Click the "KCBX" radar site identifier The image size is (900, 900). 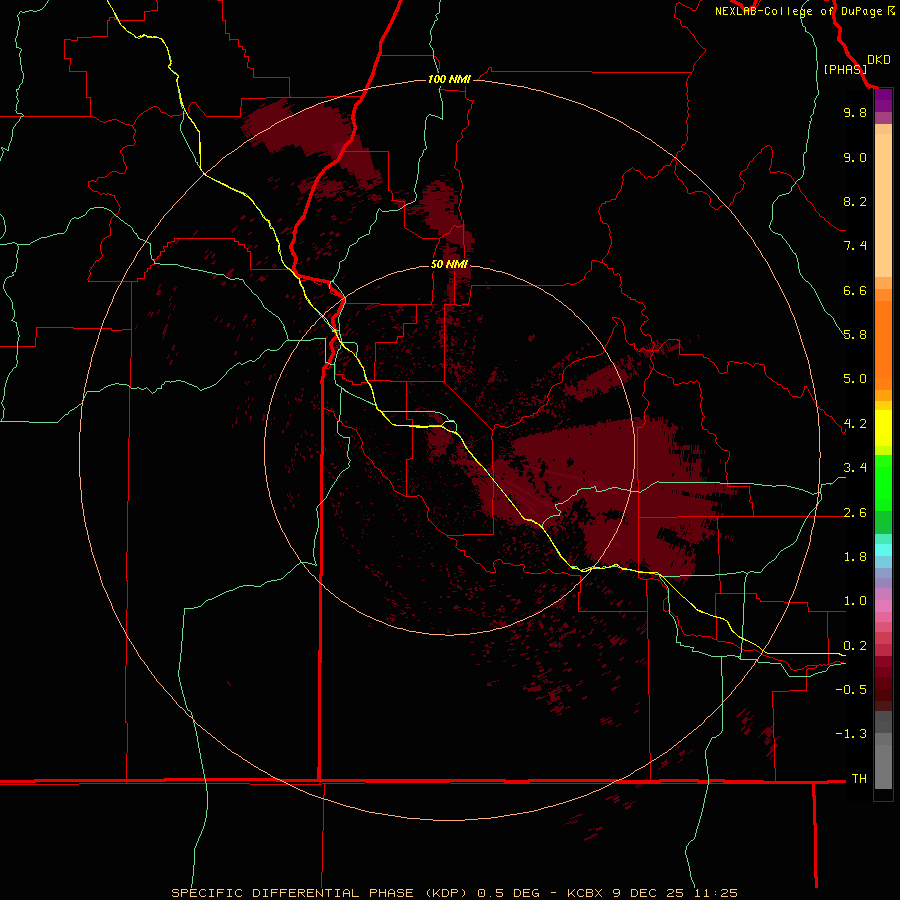point(586,893)
